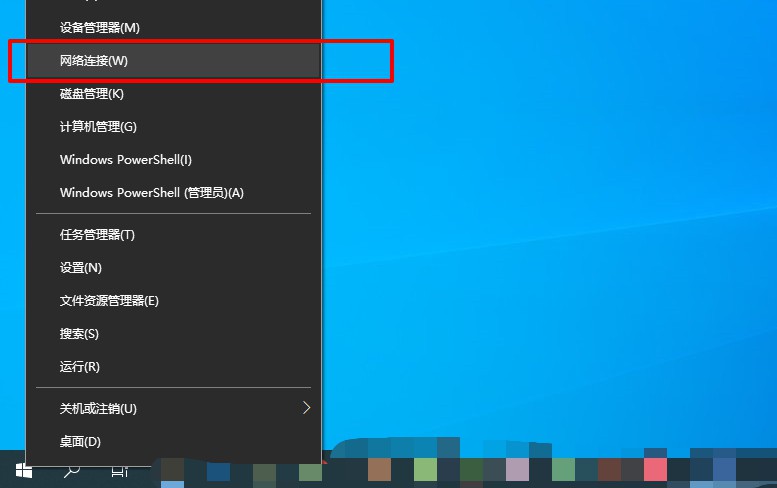Open 磁盘管理(K)
777x488 pixels.
click(x=92, y=94)
